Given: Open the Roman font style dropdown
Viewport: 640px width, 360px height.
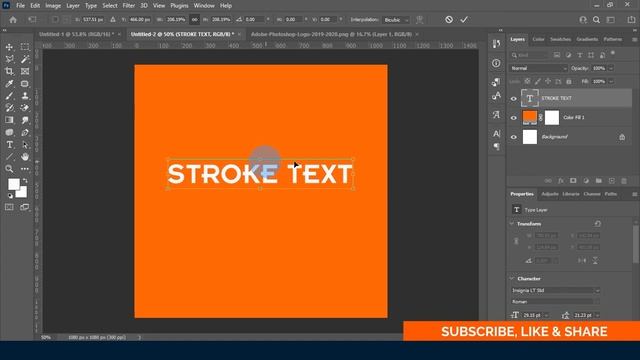Looking at the screenshot, I should pos(556,302).
